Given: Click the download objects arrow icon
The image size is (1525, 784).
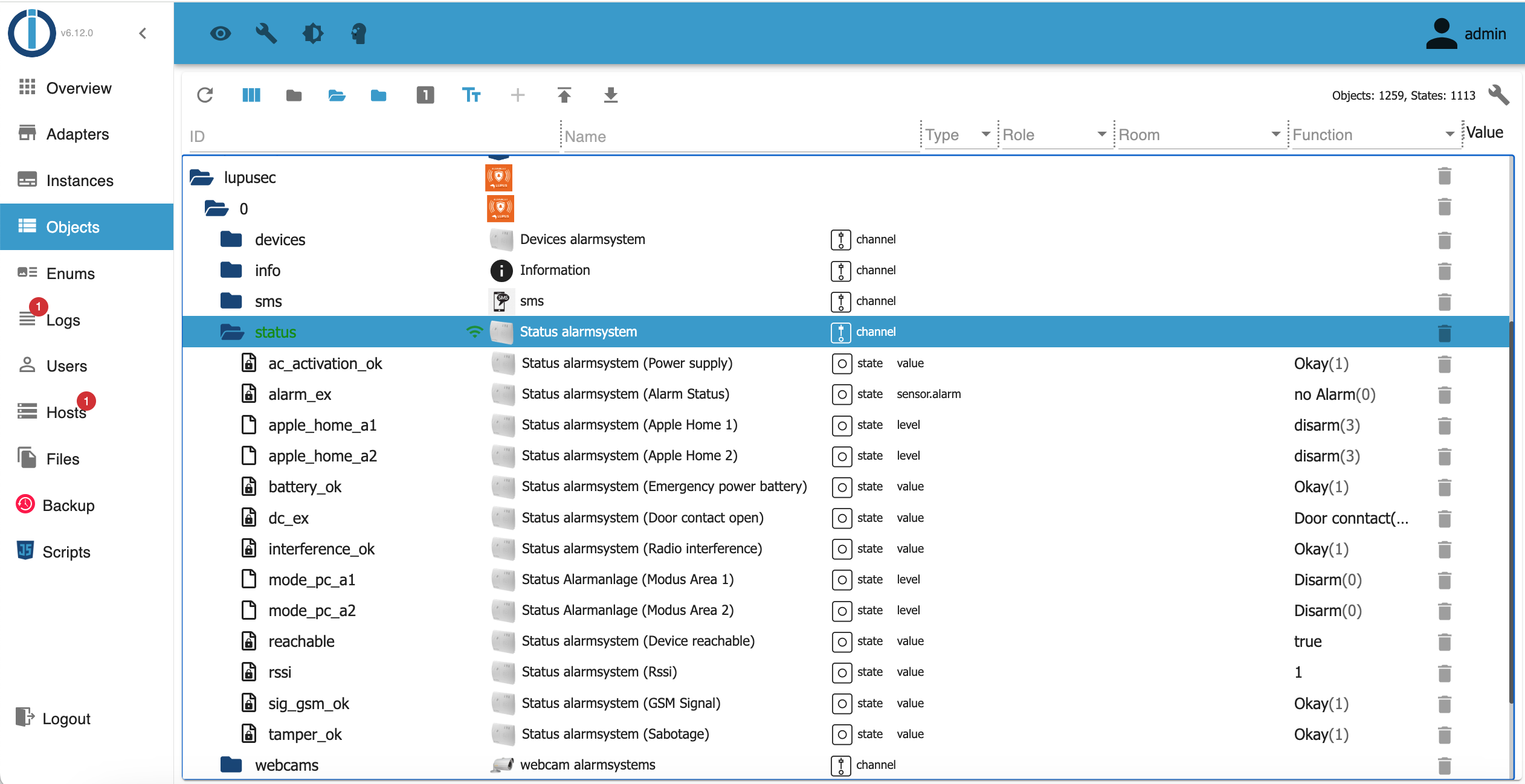Looking at the screenshot, I should click(x=610, y=95).
